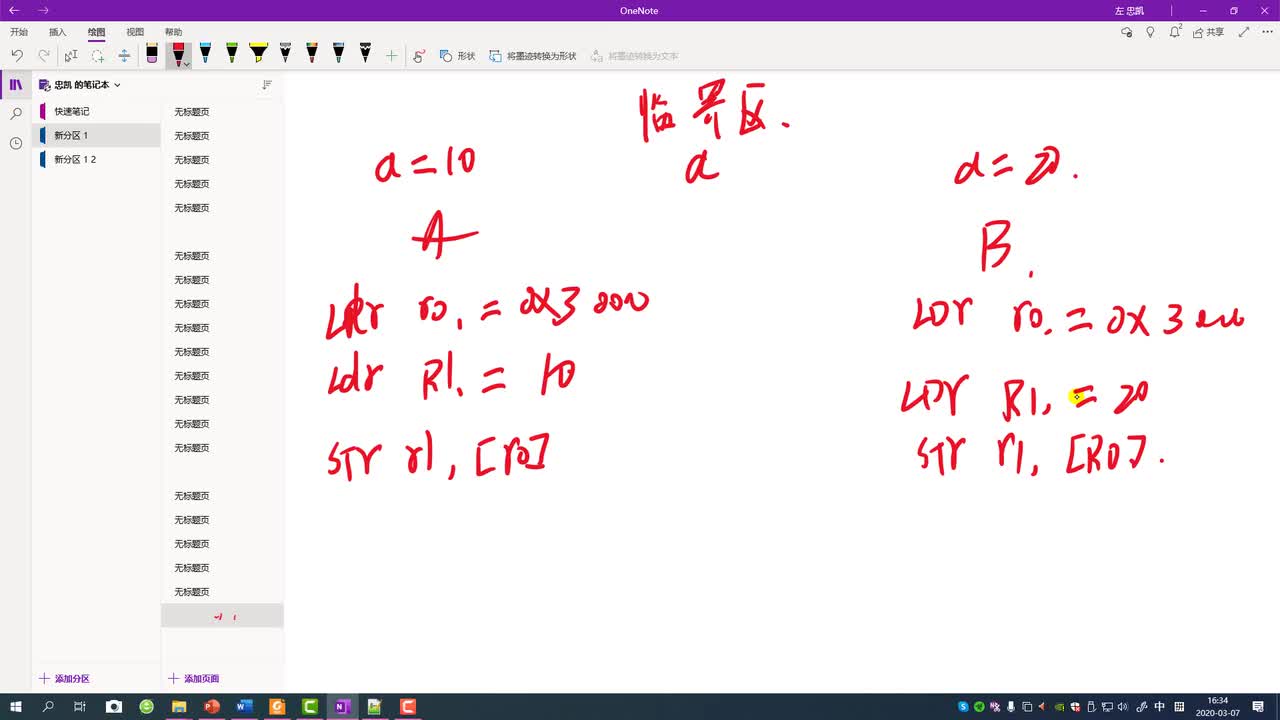Click 添加分区 to add section

tap(65, 678)
